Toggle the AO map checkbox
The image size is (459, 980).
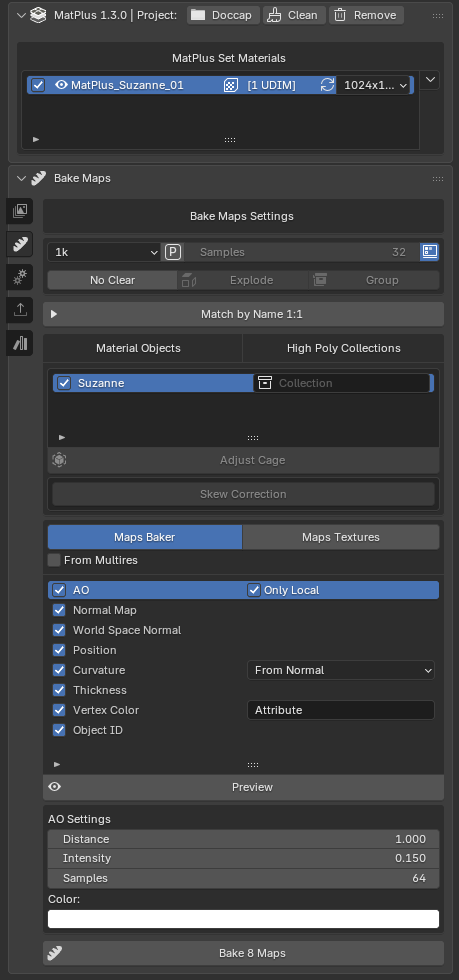point(59,590)
